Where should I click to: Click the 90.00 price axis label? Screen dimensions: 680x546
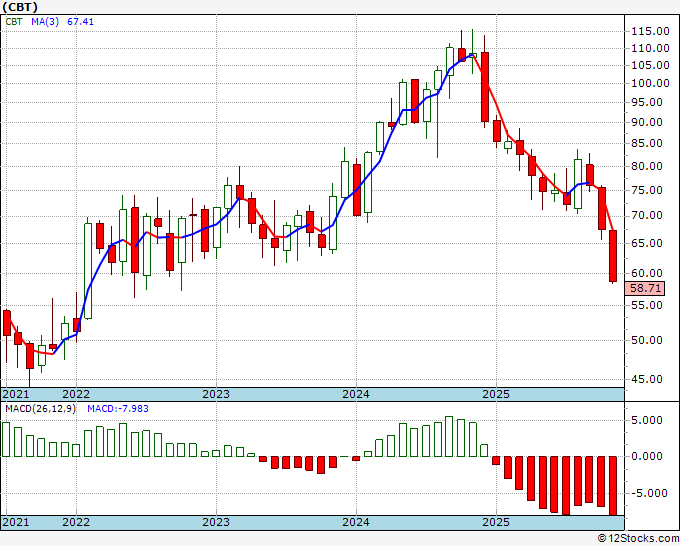pos(647,122)
